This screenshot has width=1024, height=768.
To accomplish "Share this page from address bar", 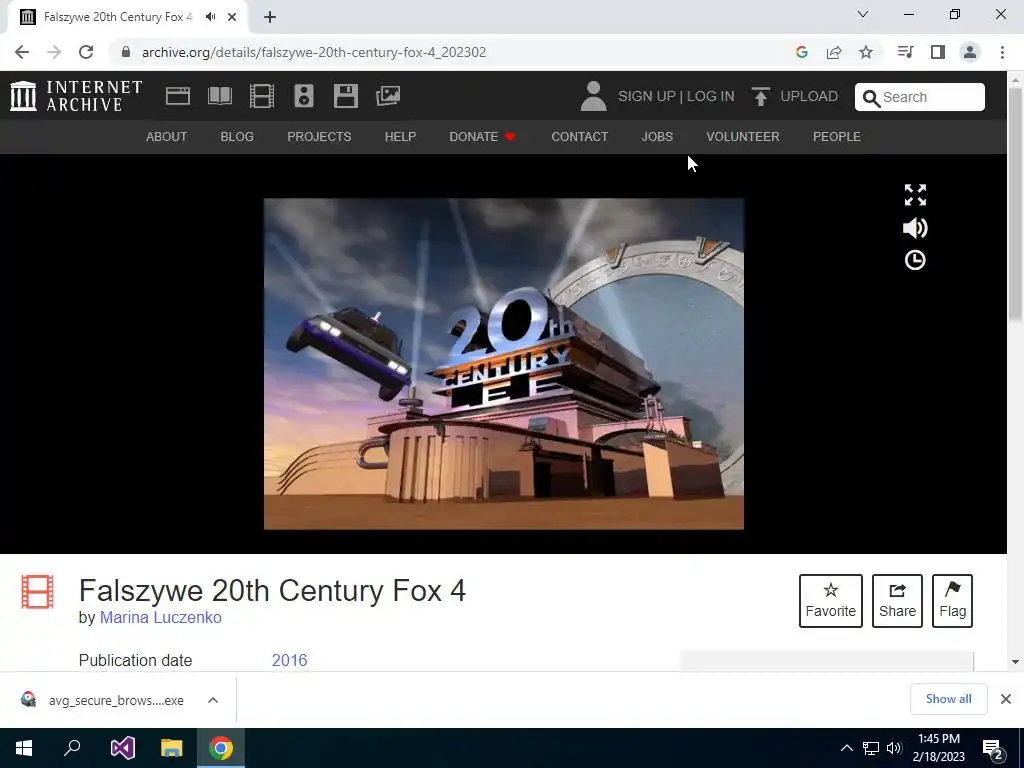I will click(x=834, y=52).
